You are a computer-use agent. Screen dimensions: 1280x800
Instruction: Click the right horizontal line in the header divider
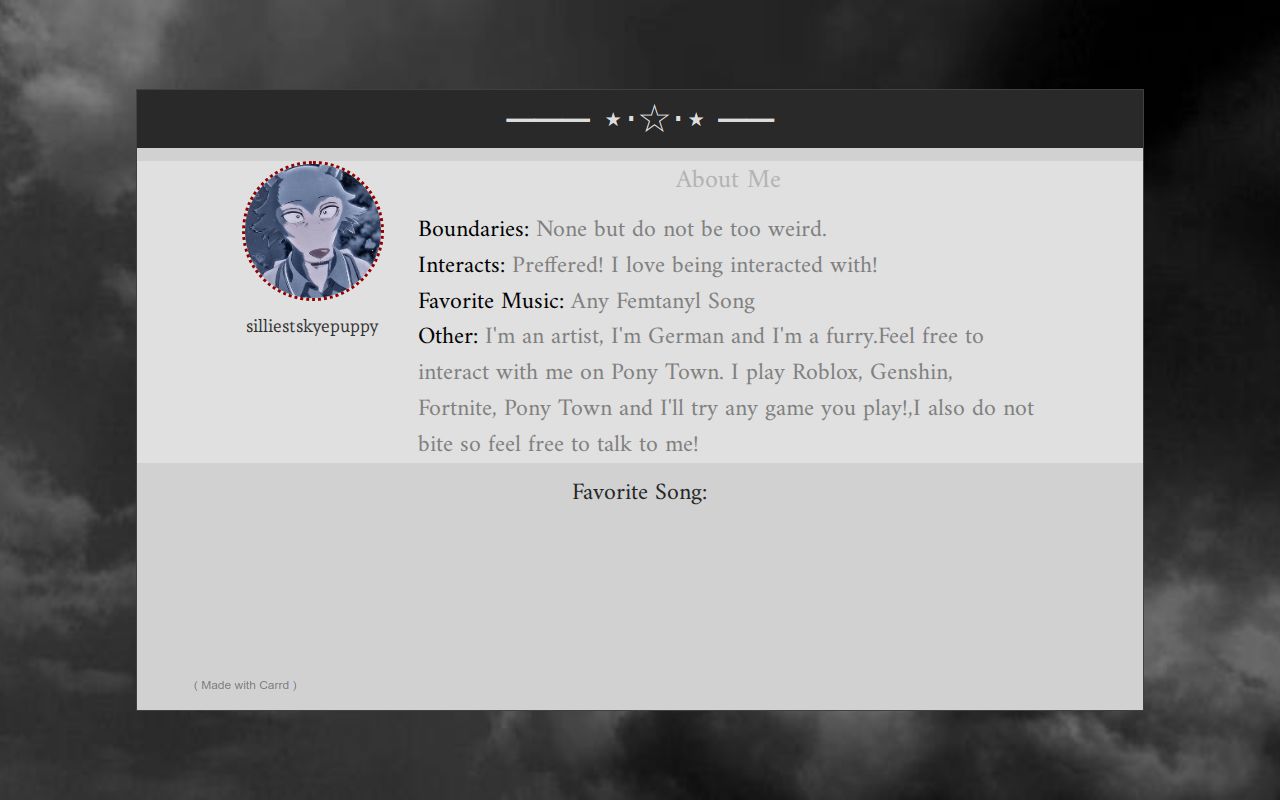coord(746,120)
